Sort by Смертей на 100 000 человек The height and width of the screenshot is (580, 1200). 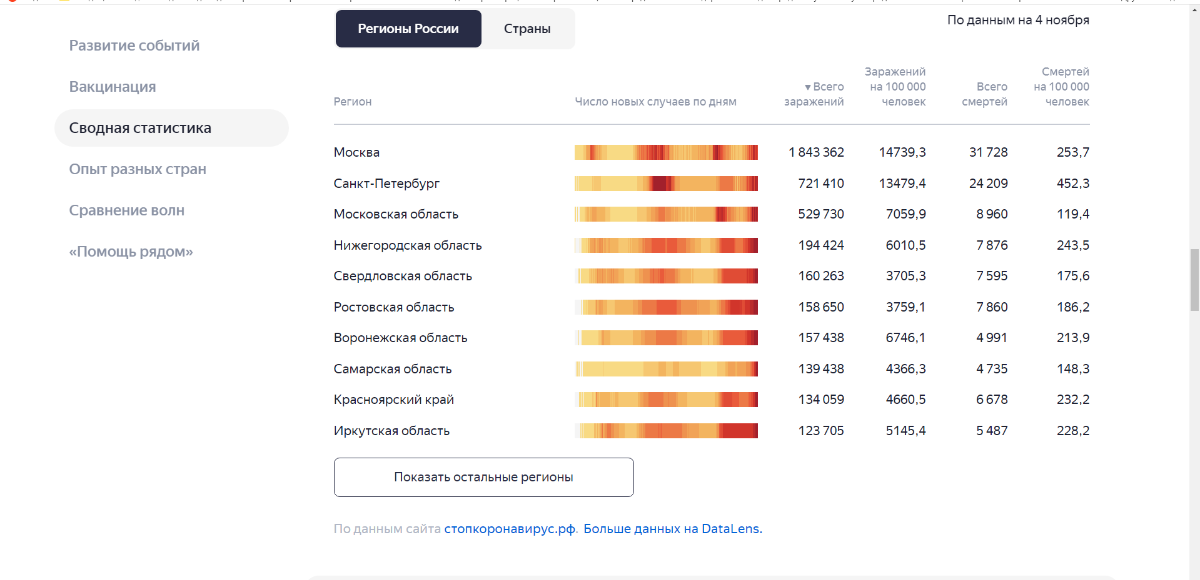point(1061,87)
